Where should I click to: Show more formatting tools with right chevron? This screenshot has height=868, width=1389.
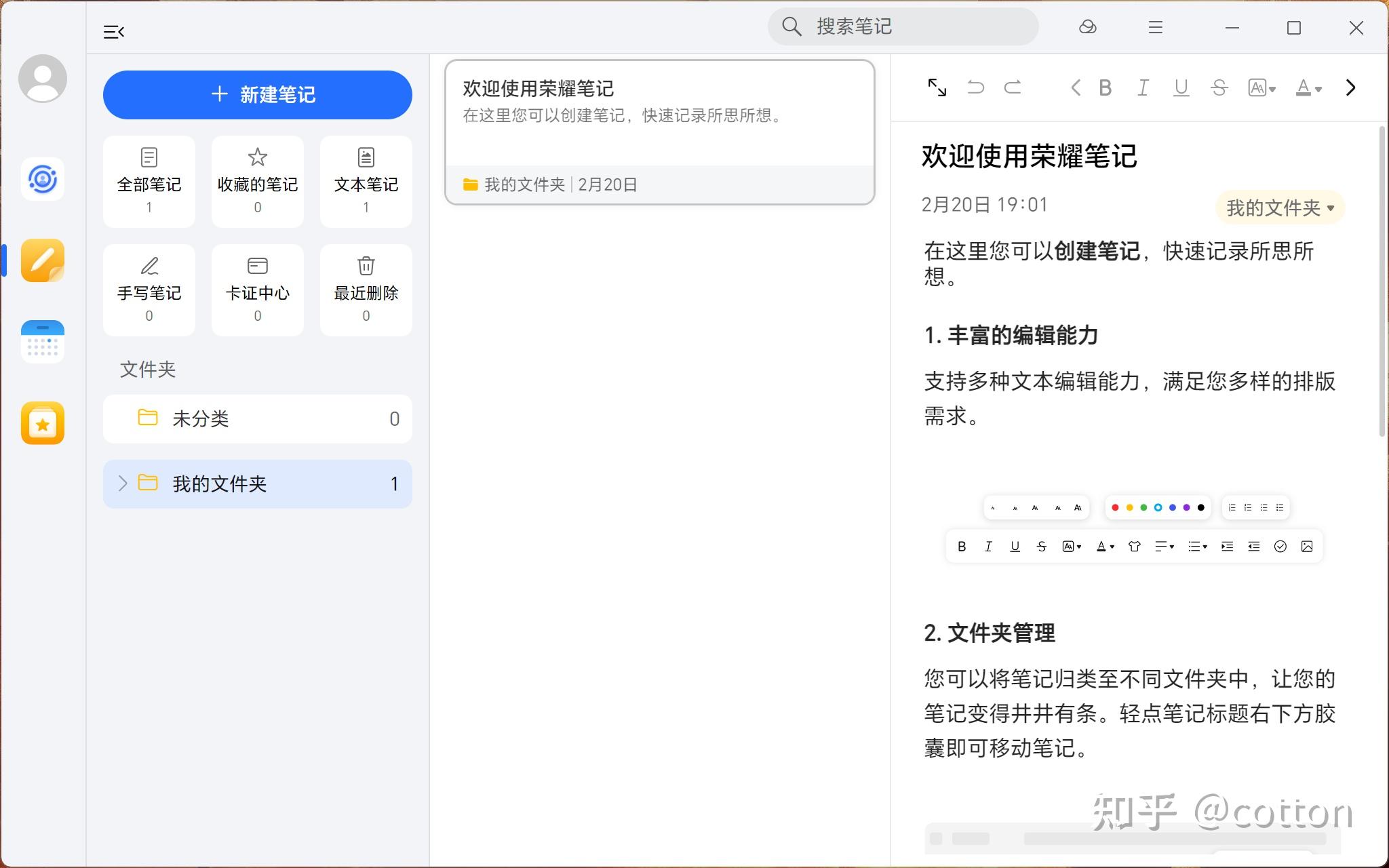[x=1350, y=87]
